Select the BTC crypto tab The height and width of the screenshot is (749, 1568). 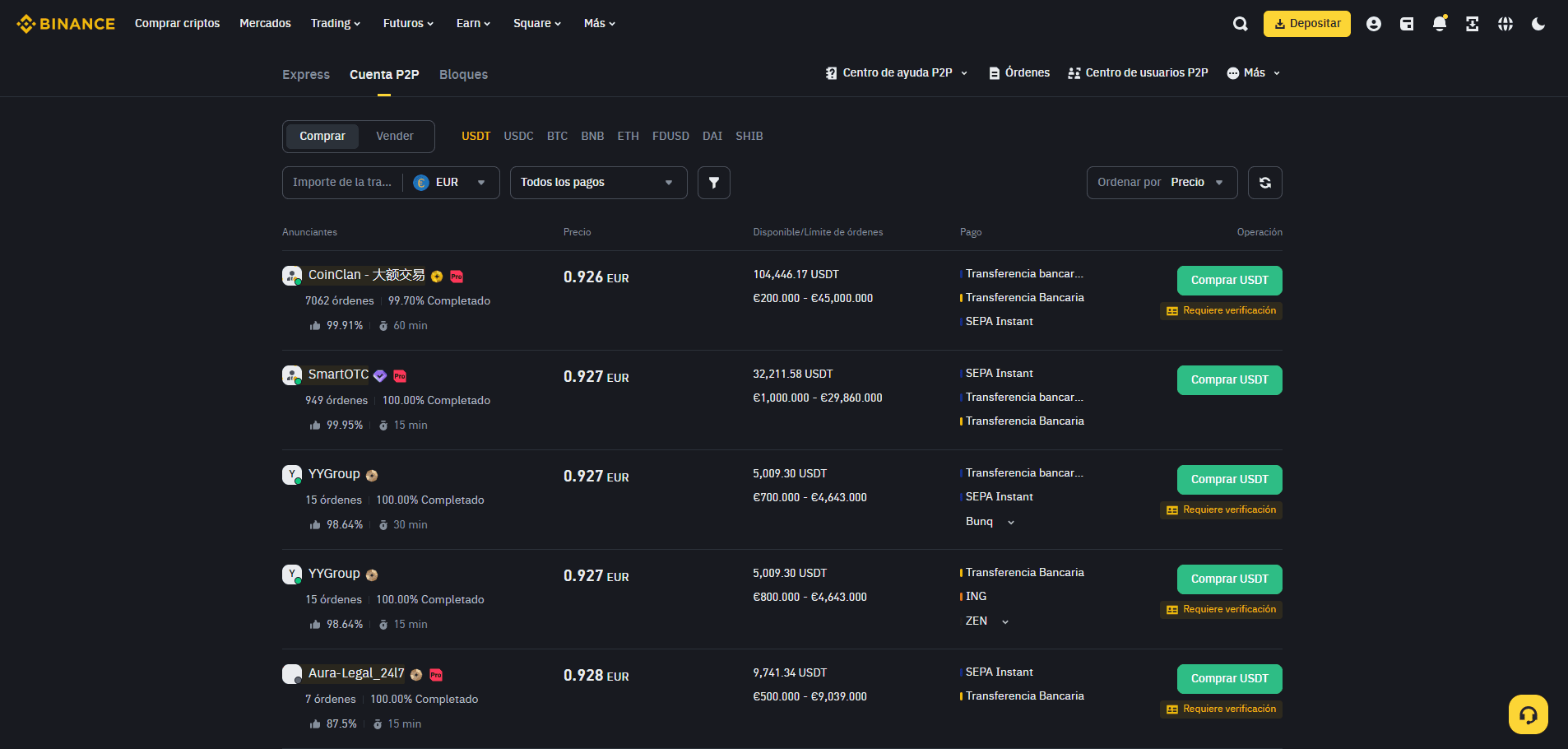tap(557, 137)
